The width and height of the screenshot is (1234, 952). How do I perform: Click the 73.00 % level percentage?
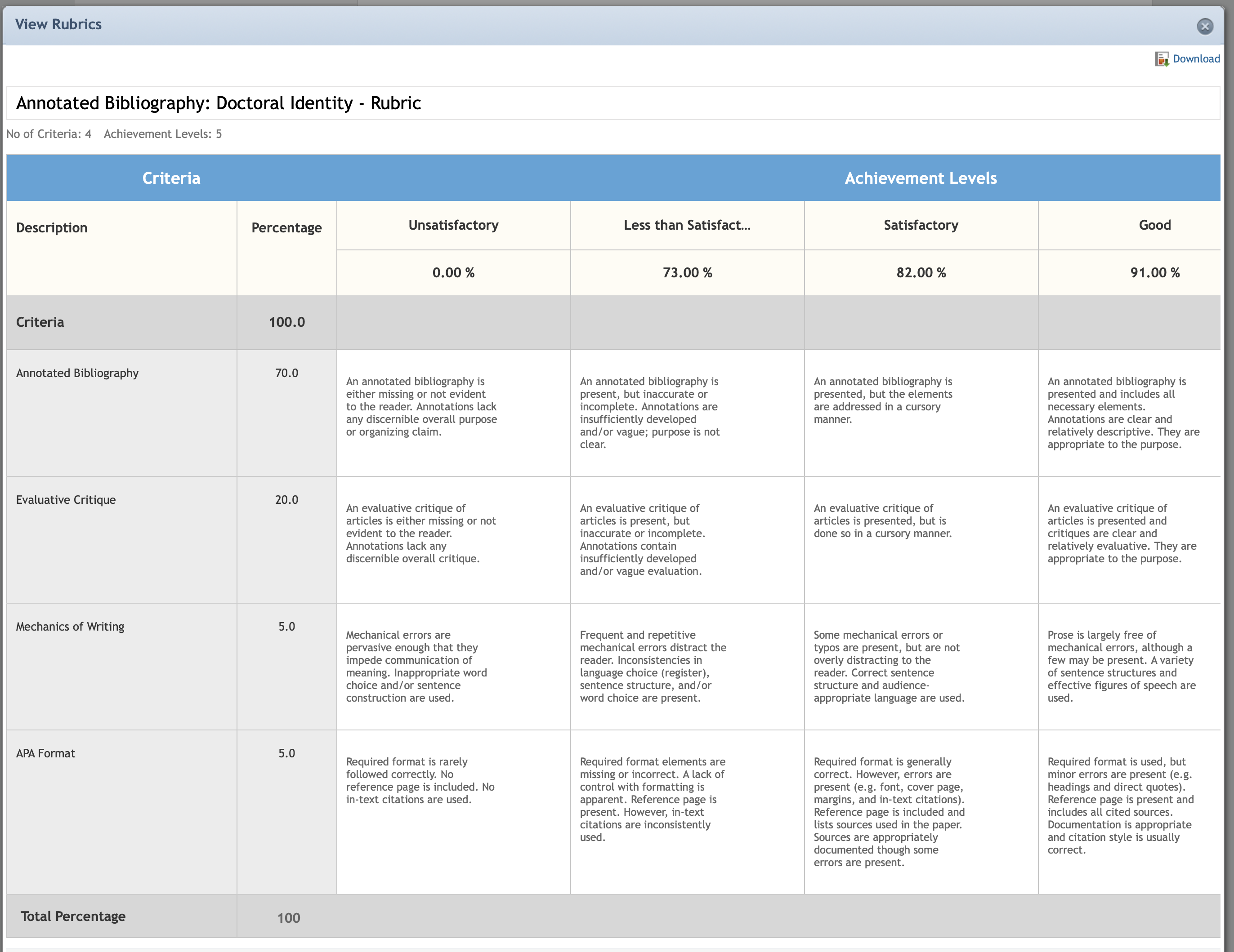pos(687,273)
